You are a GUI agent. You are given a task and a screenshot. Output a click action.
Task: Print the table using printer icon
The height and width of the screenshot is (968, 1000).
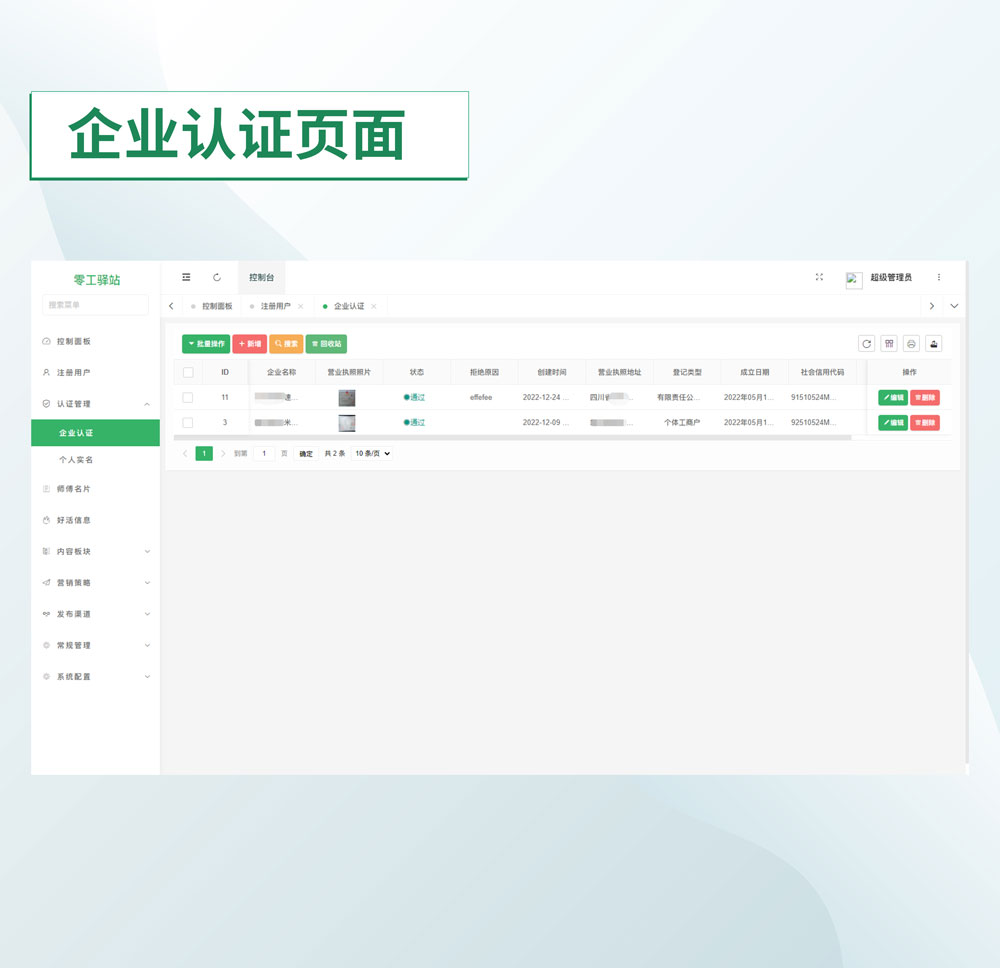pyautogui.click(x=911, y=344)
